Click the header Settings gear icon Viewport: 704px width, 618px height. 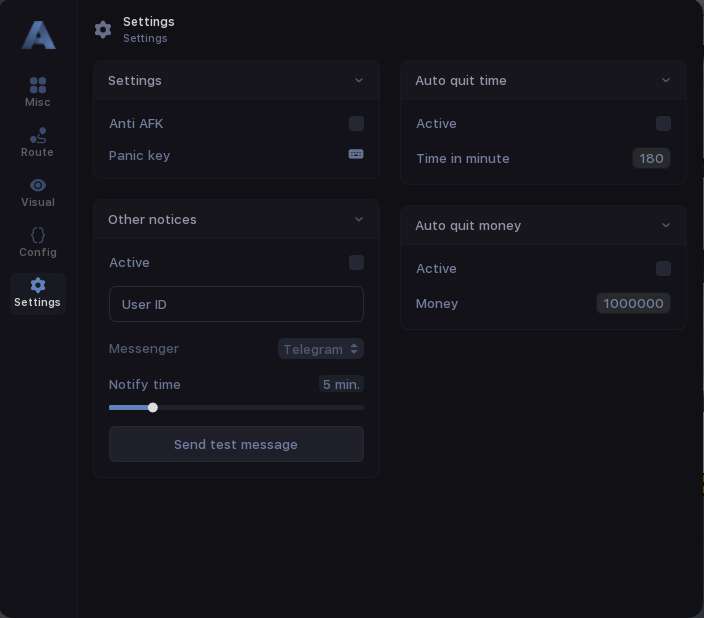pos(103,30)
